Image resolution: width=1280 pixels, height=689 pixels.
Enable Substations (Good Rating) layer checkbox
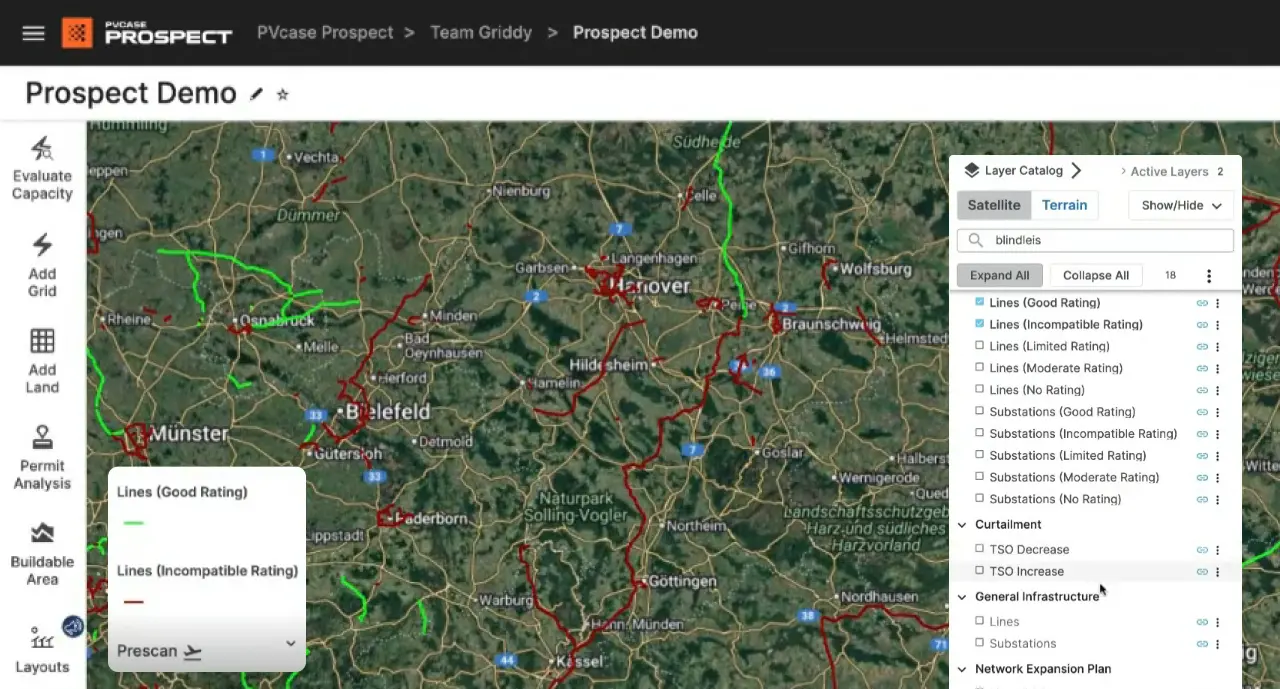(x=980, y=411)
